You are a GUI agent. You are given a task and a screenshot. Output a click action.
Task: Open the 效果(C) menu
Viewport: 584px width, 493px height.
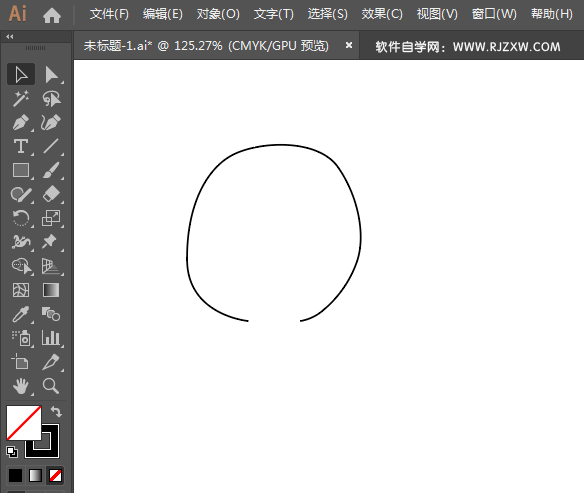(x=382, y=14)
